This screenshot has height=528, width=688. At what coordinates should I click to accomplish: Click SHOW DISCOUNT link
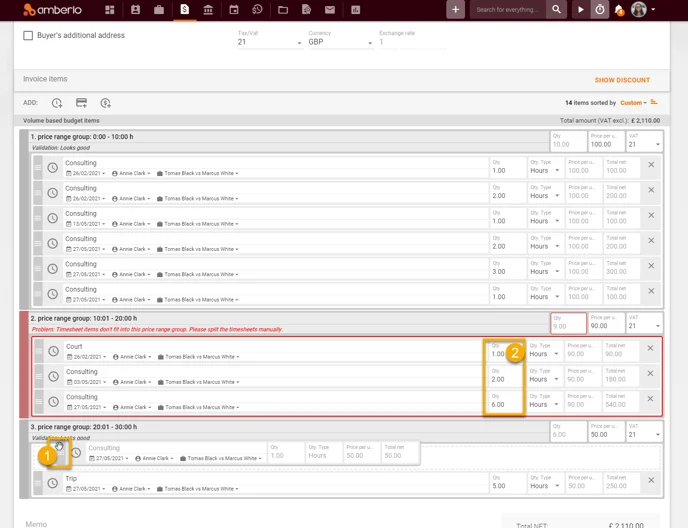(x=622, y=80)
